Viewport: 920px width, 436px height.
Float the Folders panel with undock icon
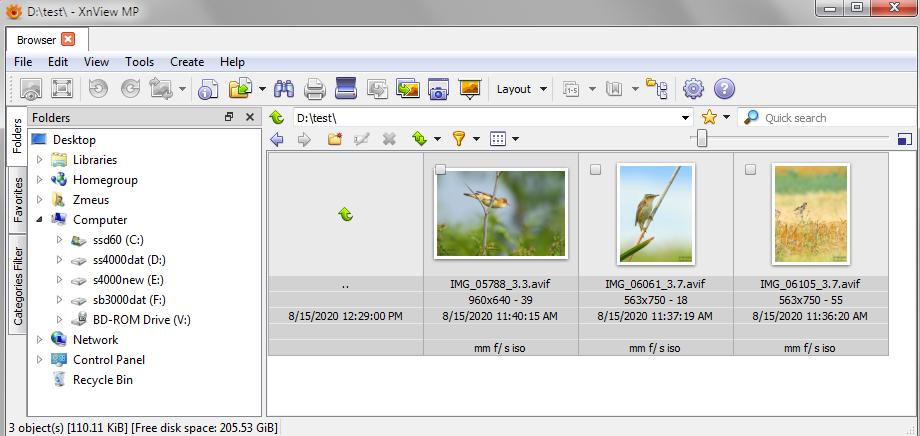[229, 117]
